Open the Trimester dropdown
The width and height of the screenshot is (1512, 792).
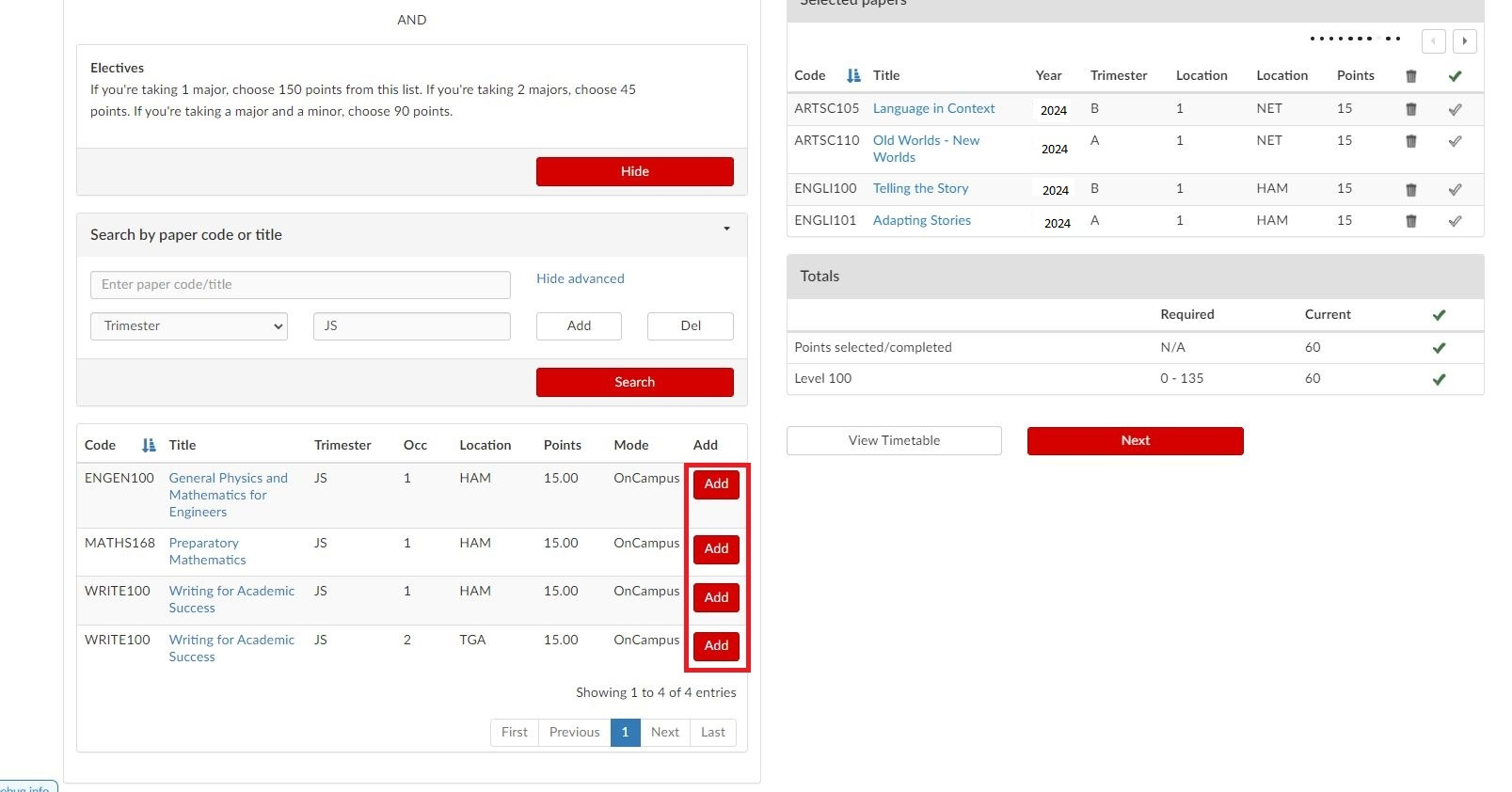[189, 326]
